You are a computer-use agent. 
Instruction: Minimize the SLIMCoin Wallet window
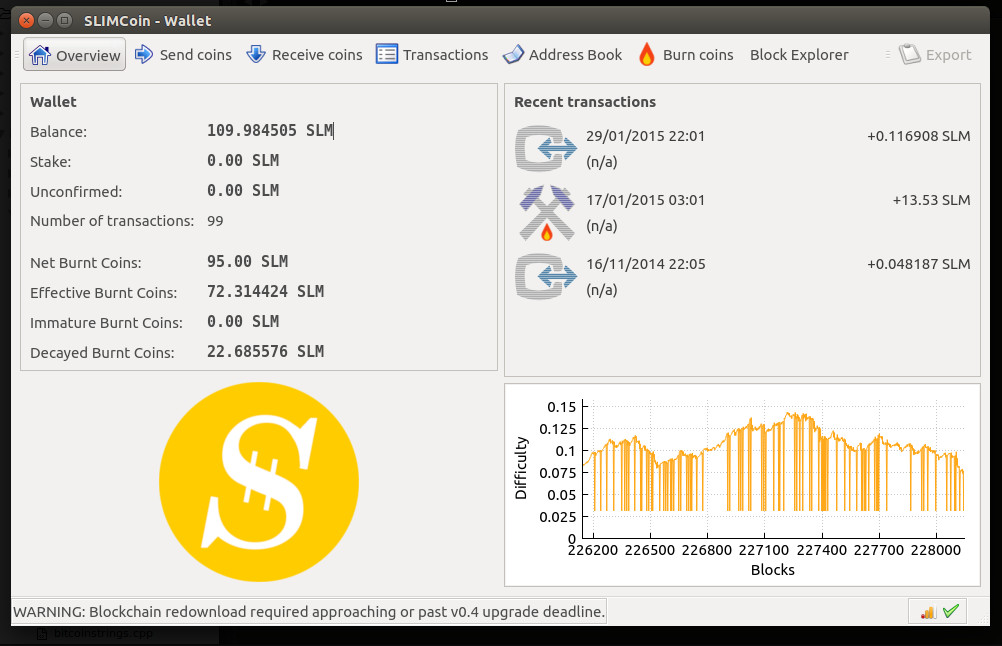[x=45, y=20]
